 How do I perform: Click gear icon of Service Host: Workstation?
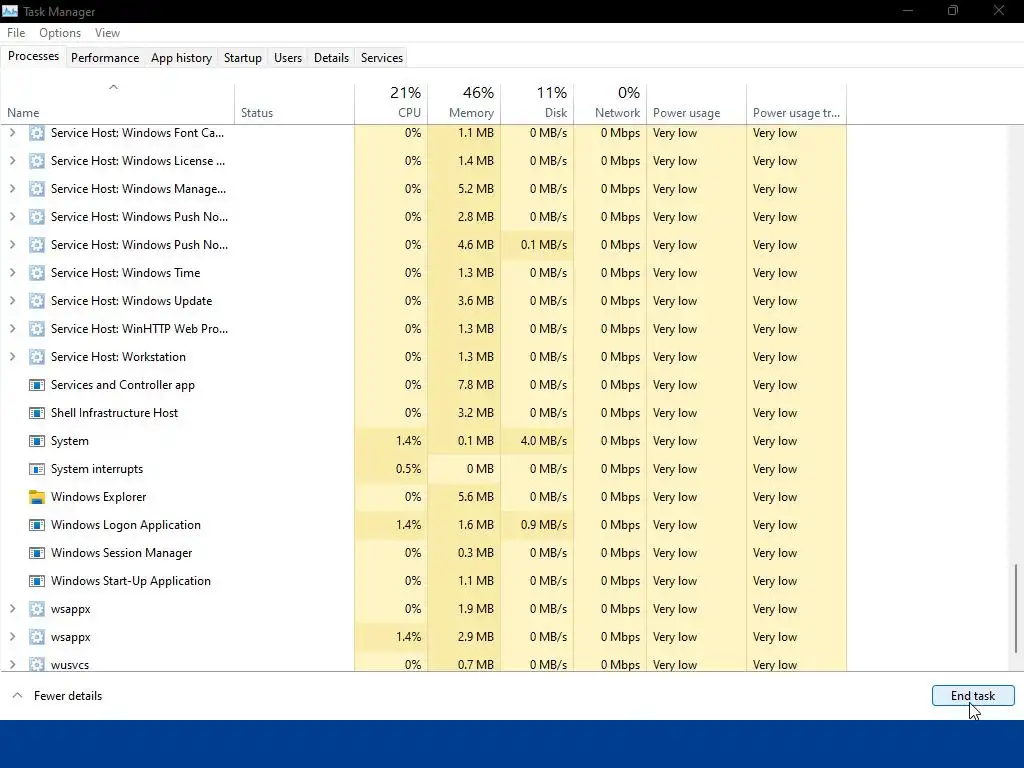[37, 357]
